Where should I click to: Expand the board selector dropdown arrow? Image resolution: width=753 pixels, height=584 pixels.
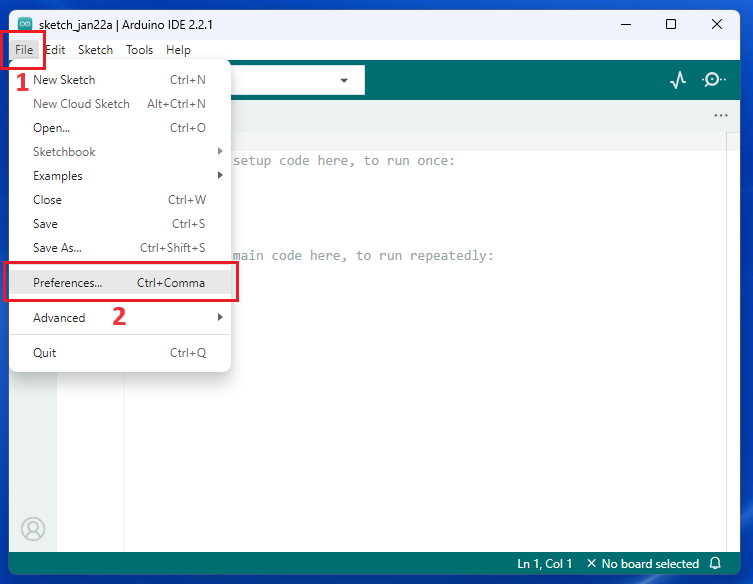[x=344, y=80]
